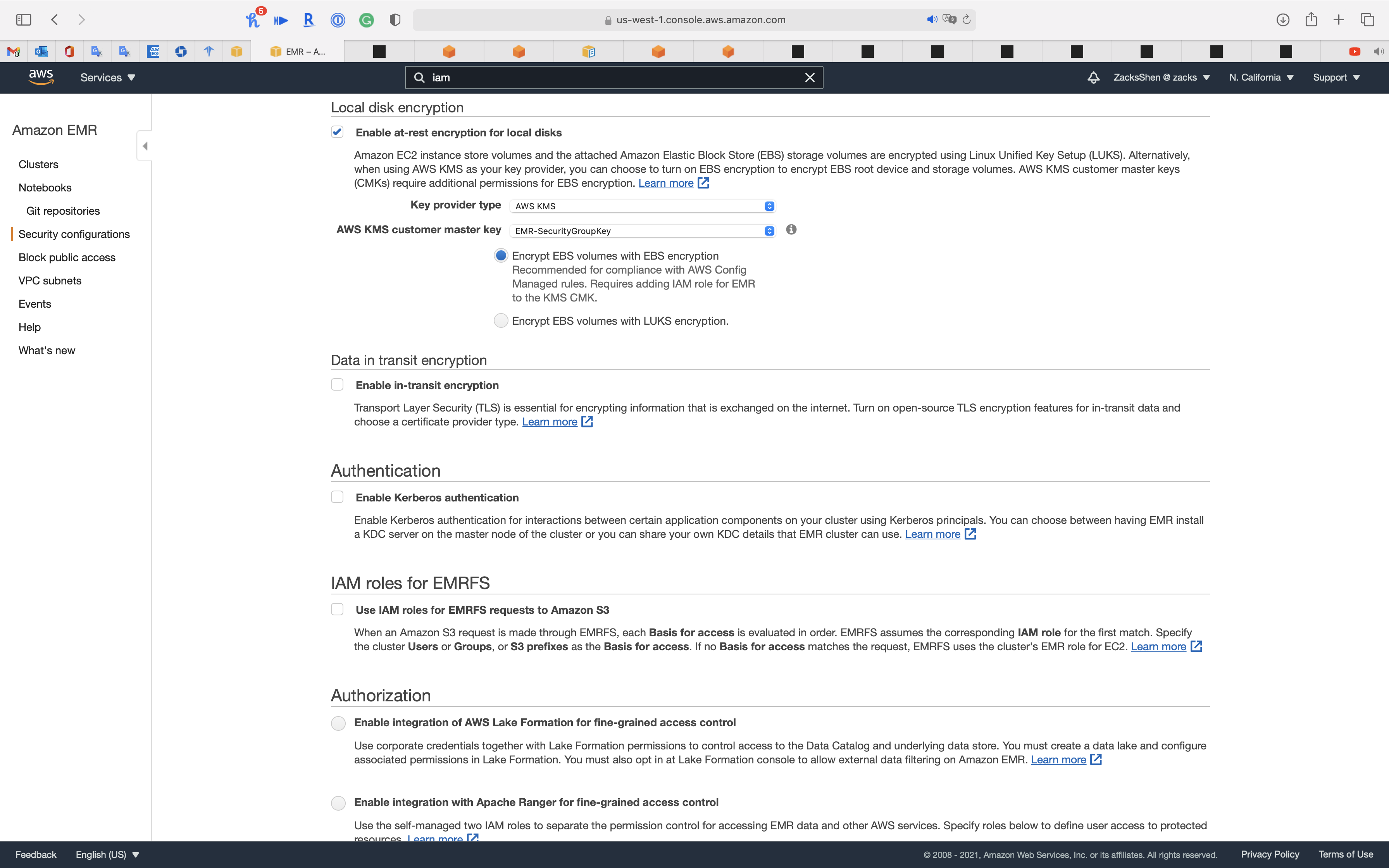Go to Clusters in the sidebar
The height and width of the screenshot is (868, 1389).
(38, 164)
